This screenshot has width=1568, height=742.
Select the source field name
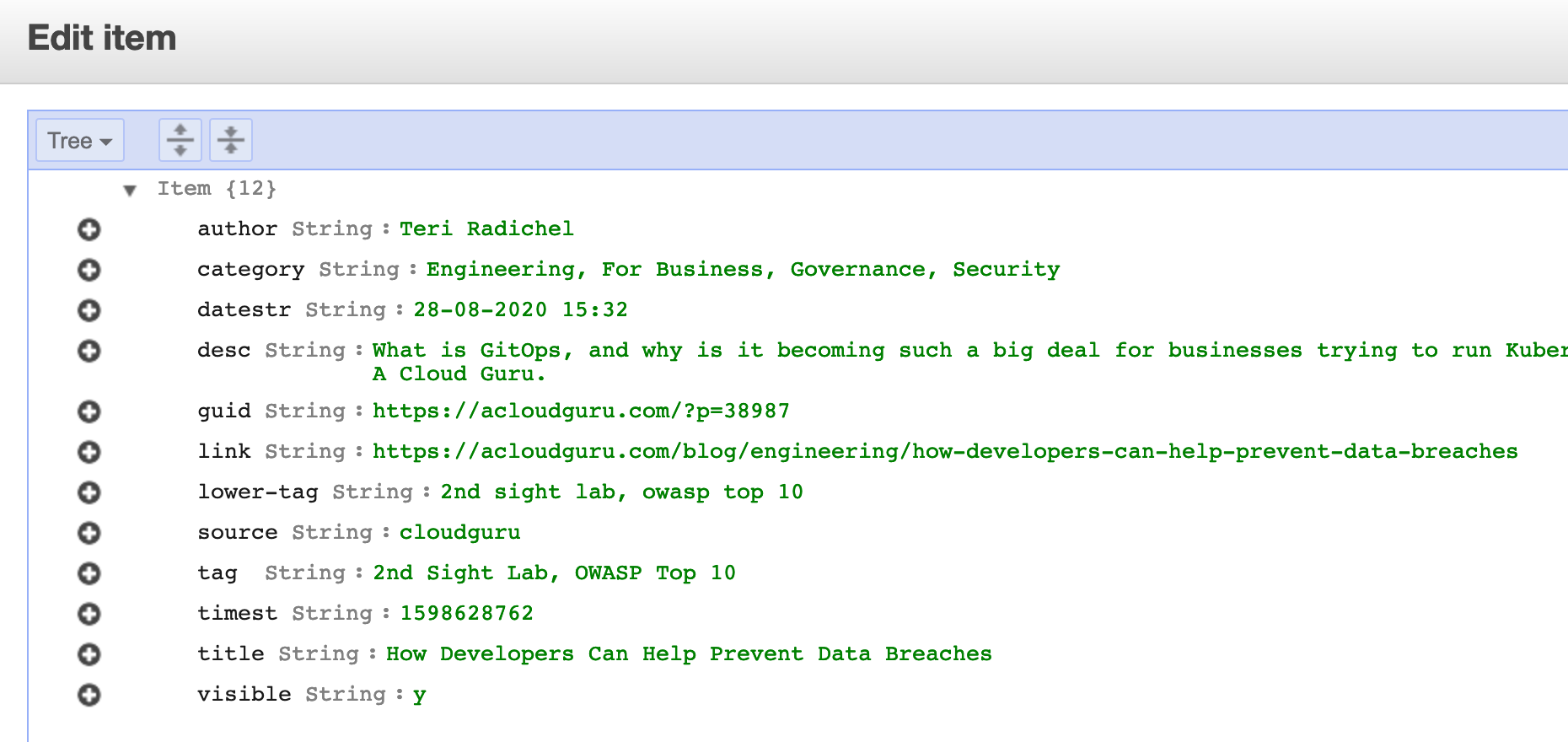[x=238, y=532]
